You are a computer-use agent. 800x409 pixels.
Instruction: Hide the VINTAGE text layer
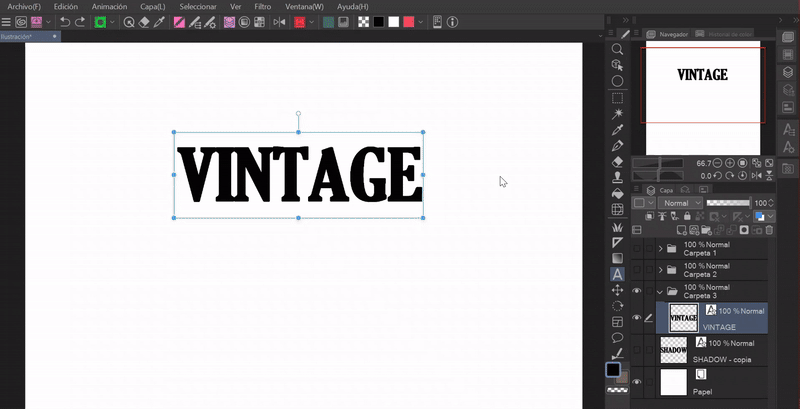[x=637, y=319]
